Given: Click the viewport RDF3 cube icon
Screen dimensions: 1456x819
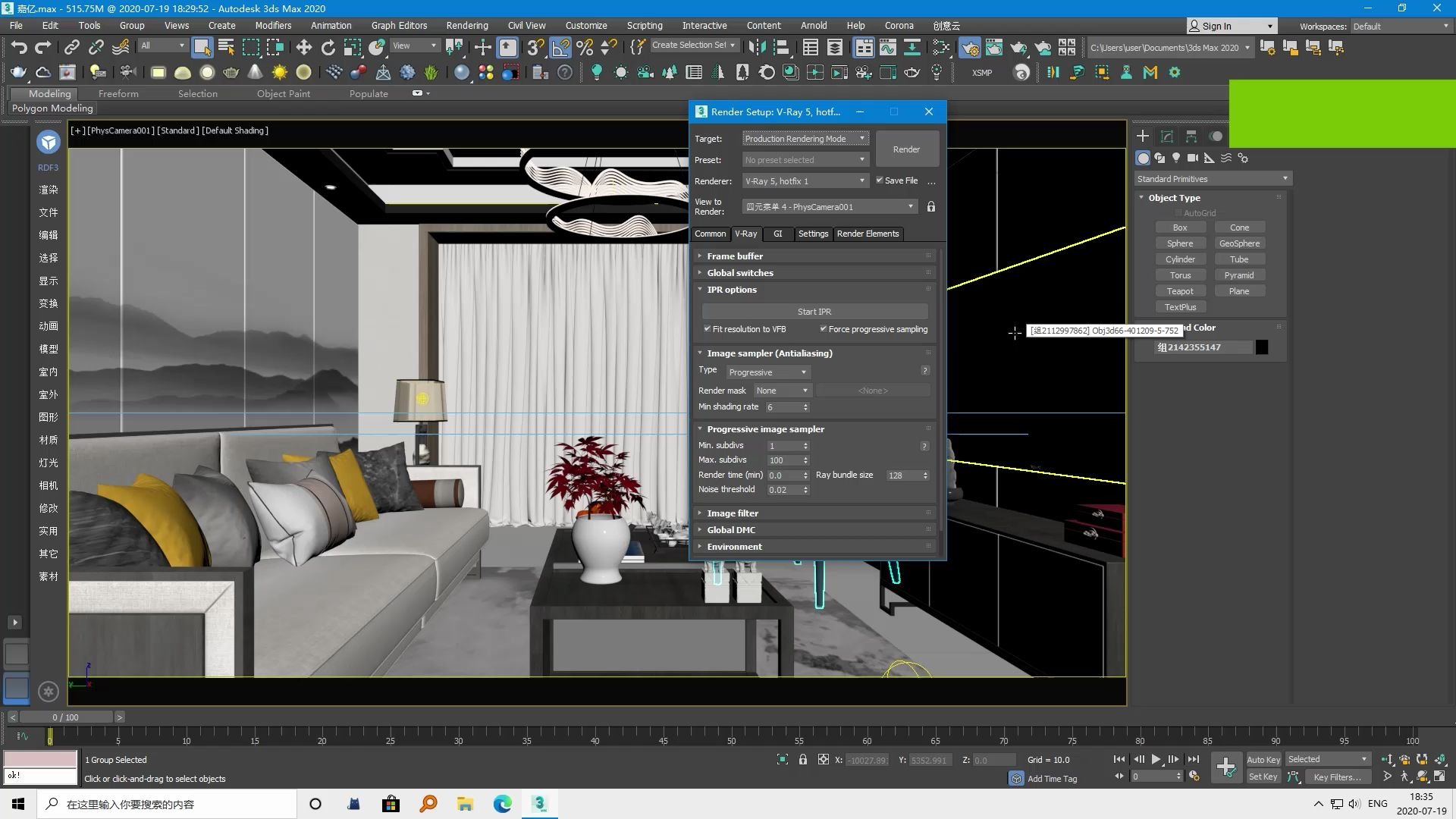Looking at the screenshot, I should [48, 142].
